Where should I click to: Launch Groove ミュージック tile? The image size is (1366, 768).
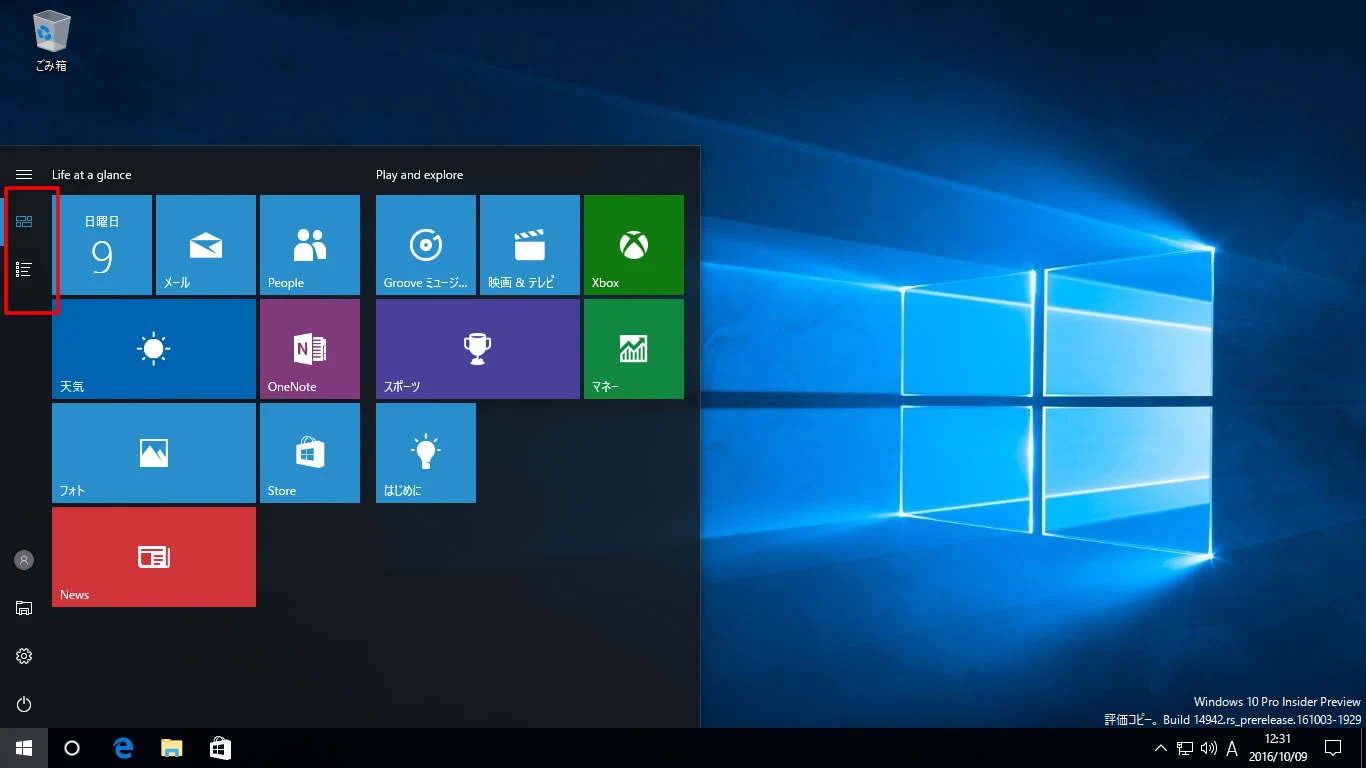tap(426, 245)
